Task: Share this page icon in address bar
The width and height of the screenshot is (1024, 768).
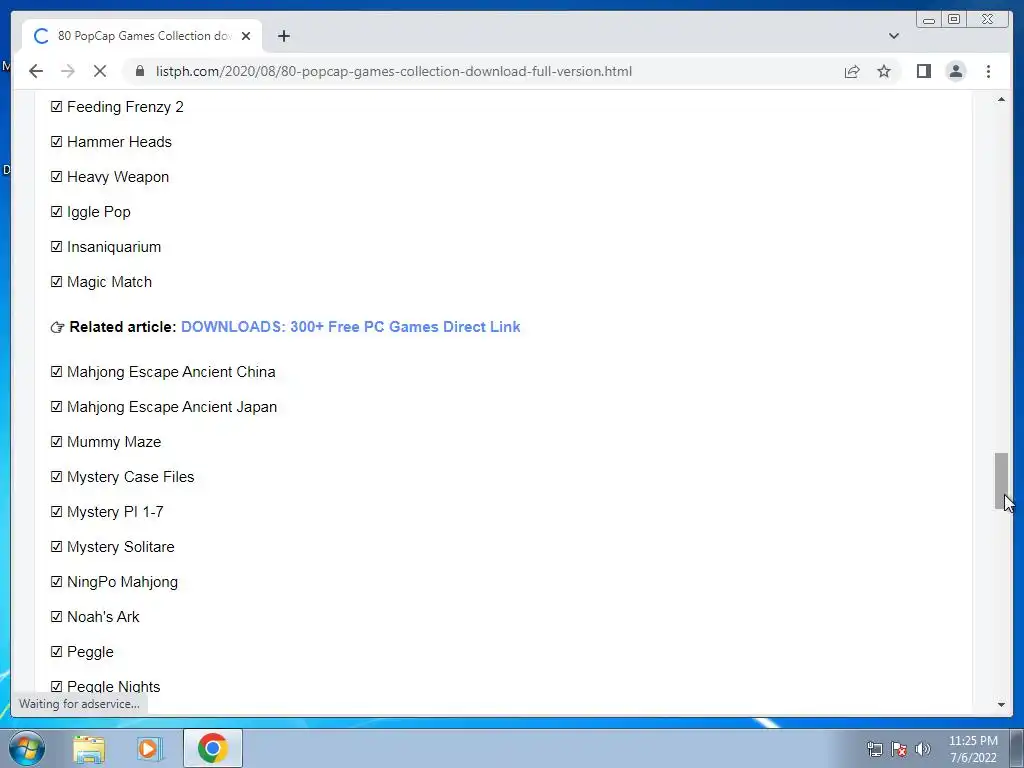Action: coord(852,71)
